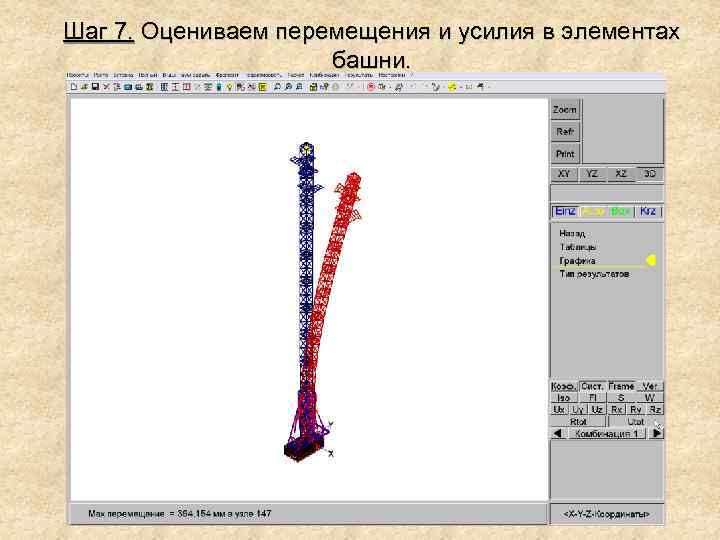
Task: Switch to the 3D view
Action: click(x=649, y=174)
